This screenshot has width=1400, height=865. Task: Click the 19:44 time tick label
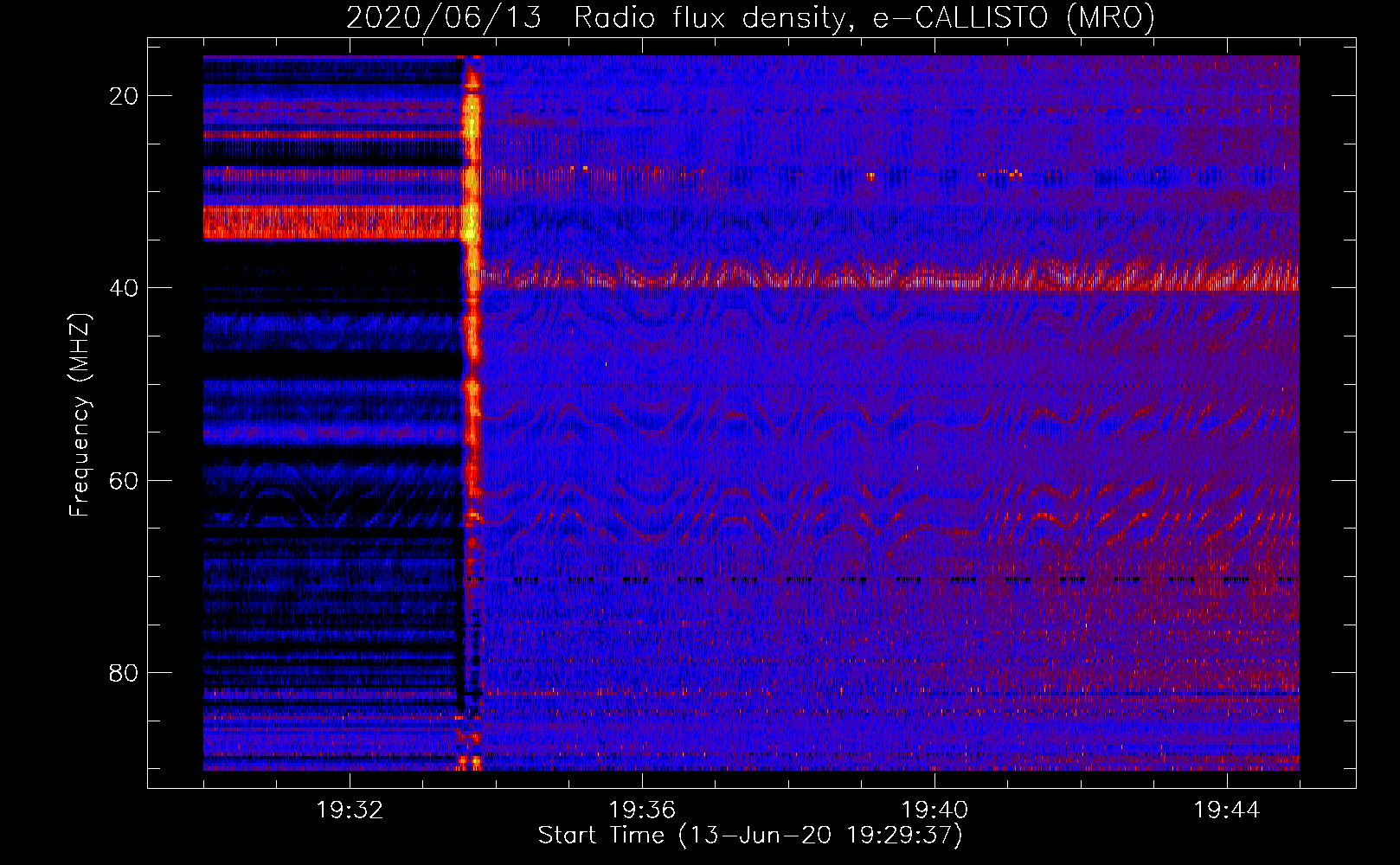[1227, 811]
